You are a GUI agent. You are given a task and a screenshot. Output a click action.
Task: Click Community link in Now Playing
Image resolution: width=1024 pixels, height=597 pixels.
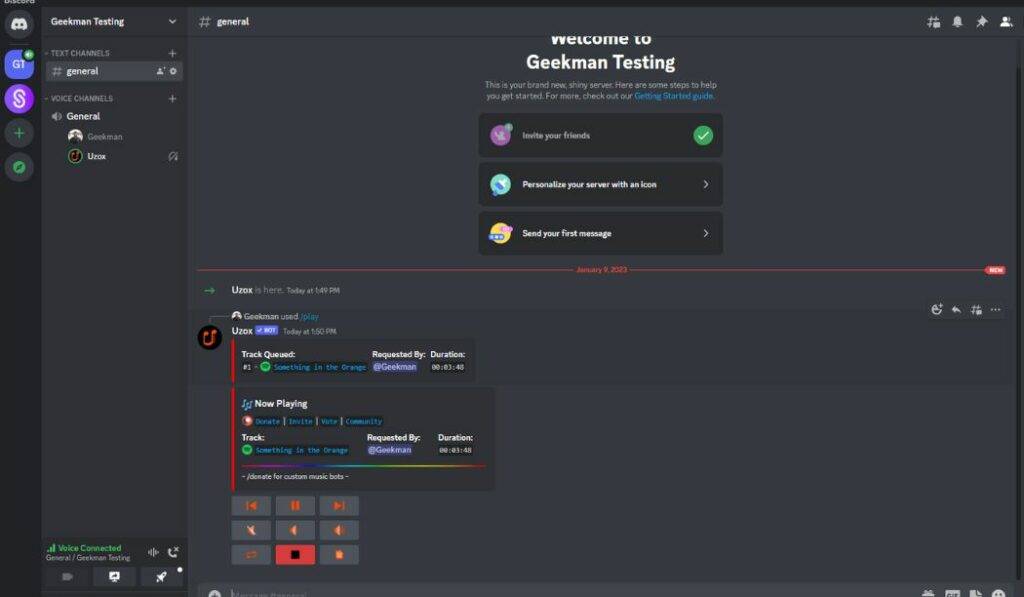(364, 421)
